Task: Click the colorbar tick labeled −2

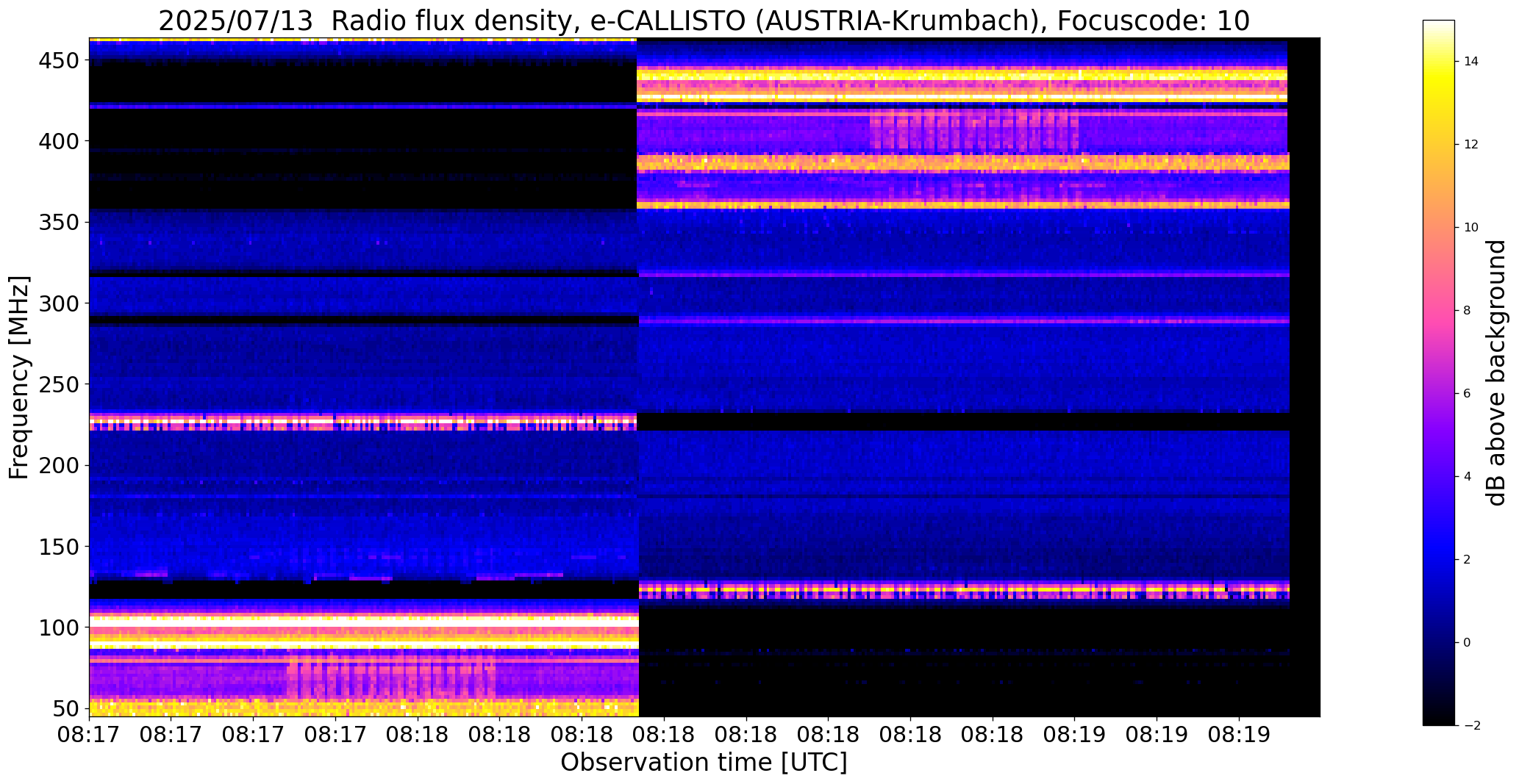Action: (x=1471, y=726)
